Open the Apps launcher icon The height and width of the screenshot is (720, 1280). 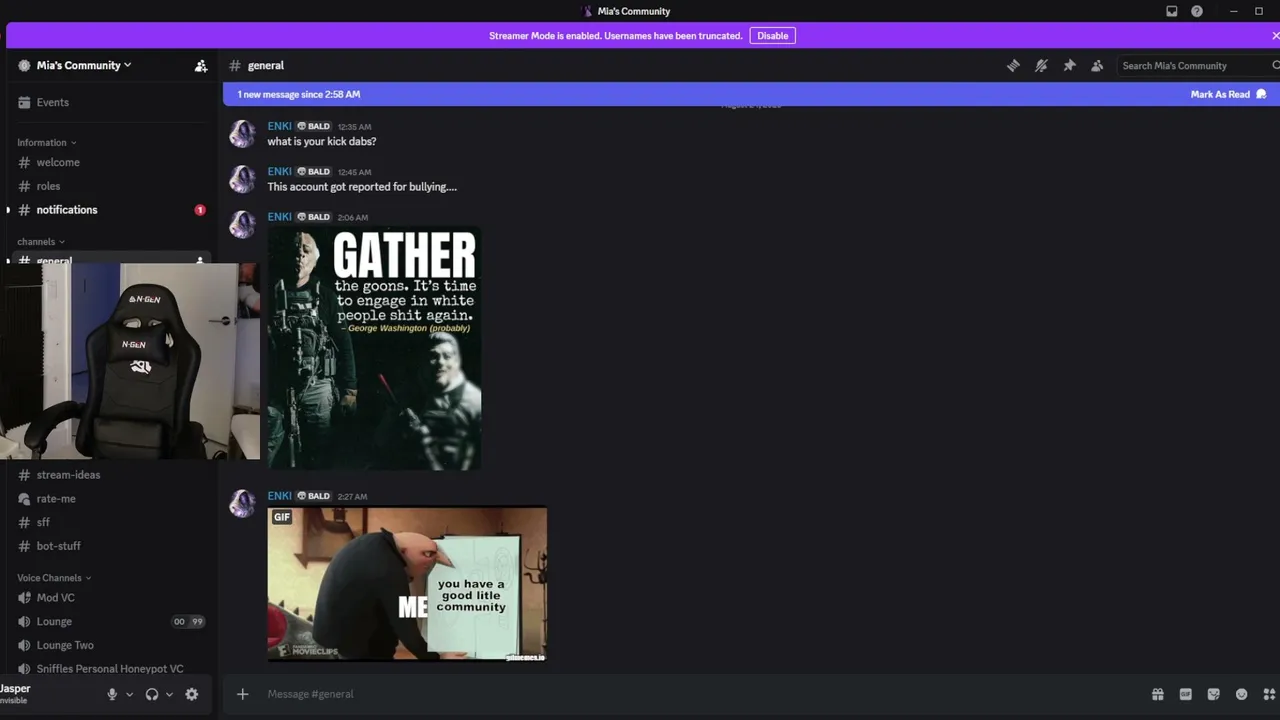click(x=1269, y=694)
